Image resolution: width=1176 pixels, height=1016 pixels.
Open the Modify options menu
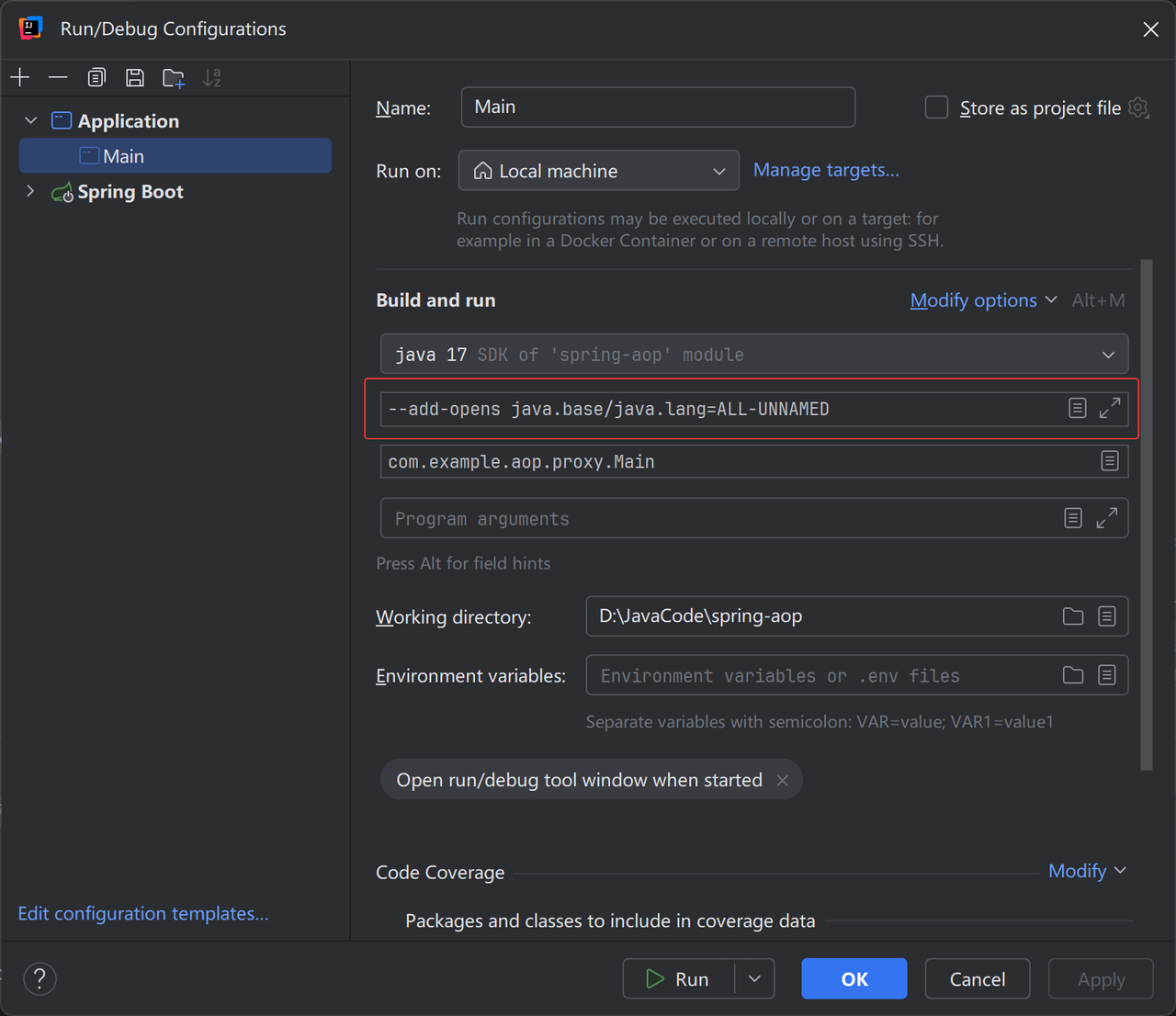click(982, 300)
